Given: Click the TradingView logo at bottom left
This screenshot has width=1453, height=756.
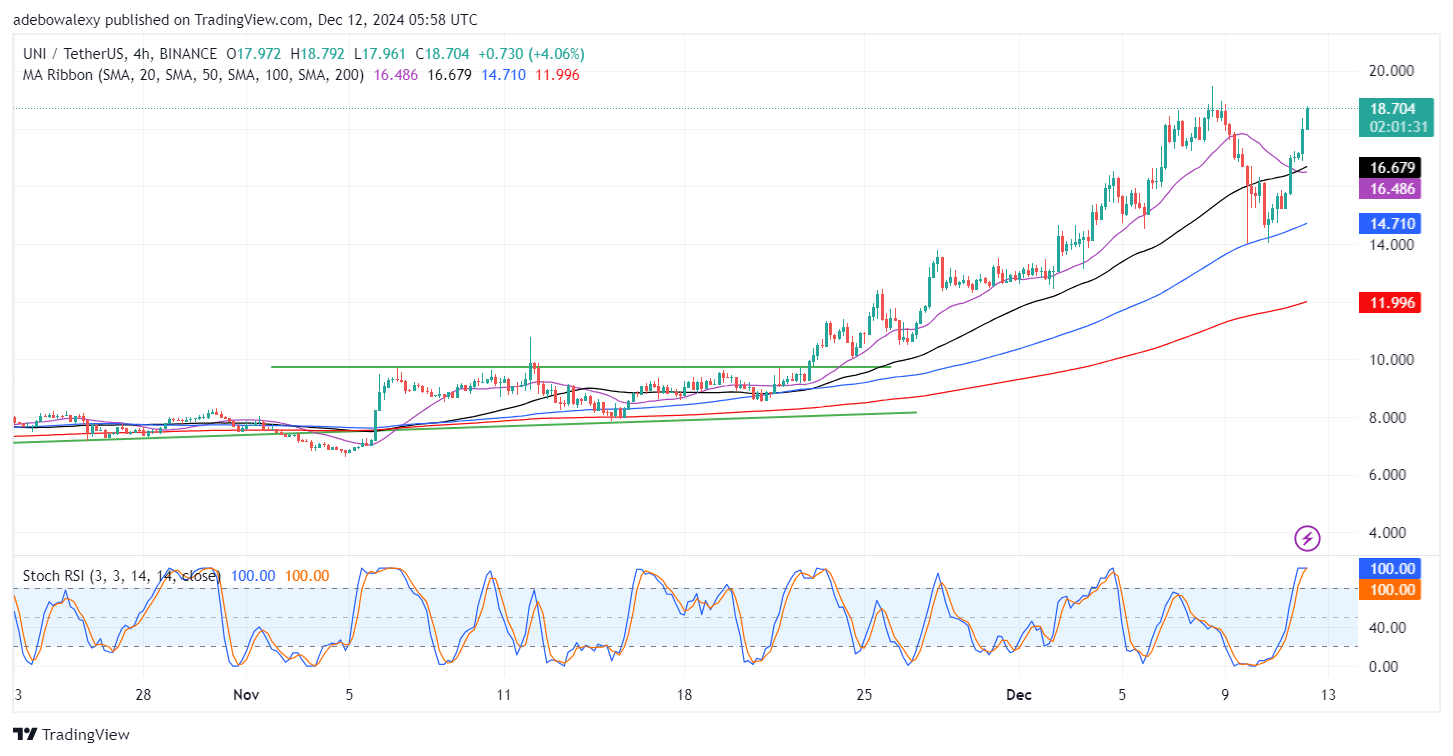Looking at the screenshot, I should [x=71, y=735].
